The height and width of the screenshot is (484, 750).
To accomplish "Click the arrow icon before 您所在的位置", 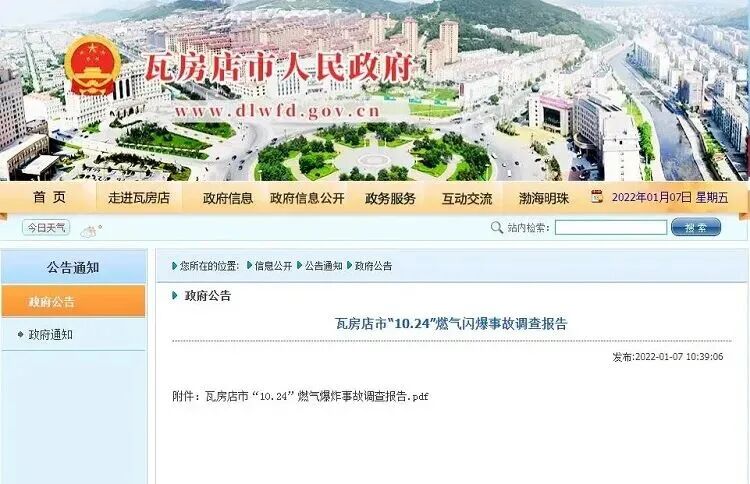I will click(x=175, y=265).
